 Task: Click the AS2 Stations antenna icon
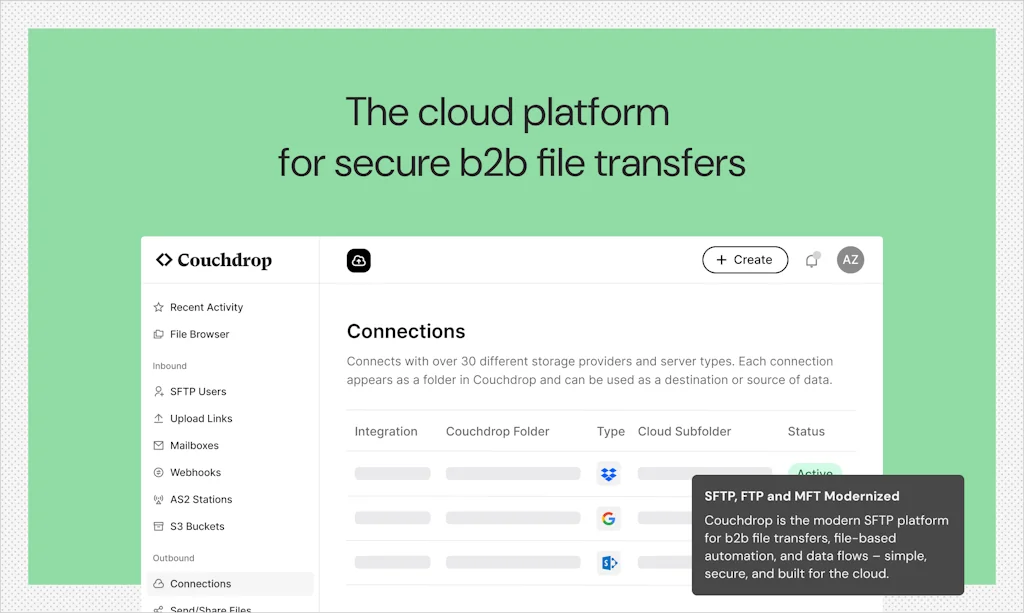(x=158, y=499)
